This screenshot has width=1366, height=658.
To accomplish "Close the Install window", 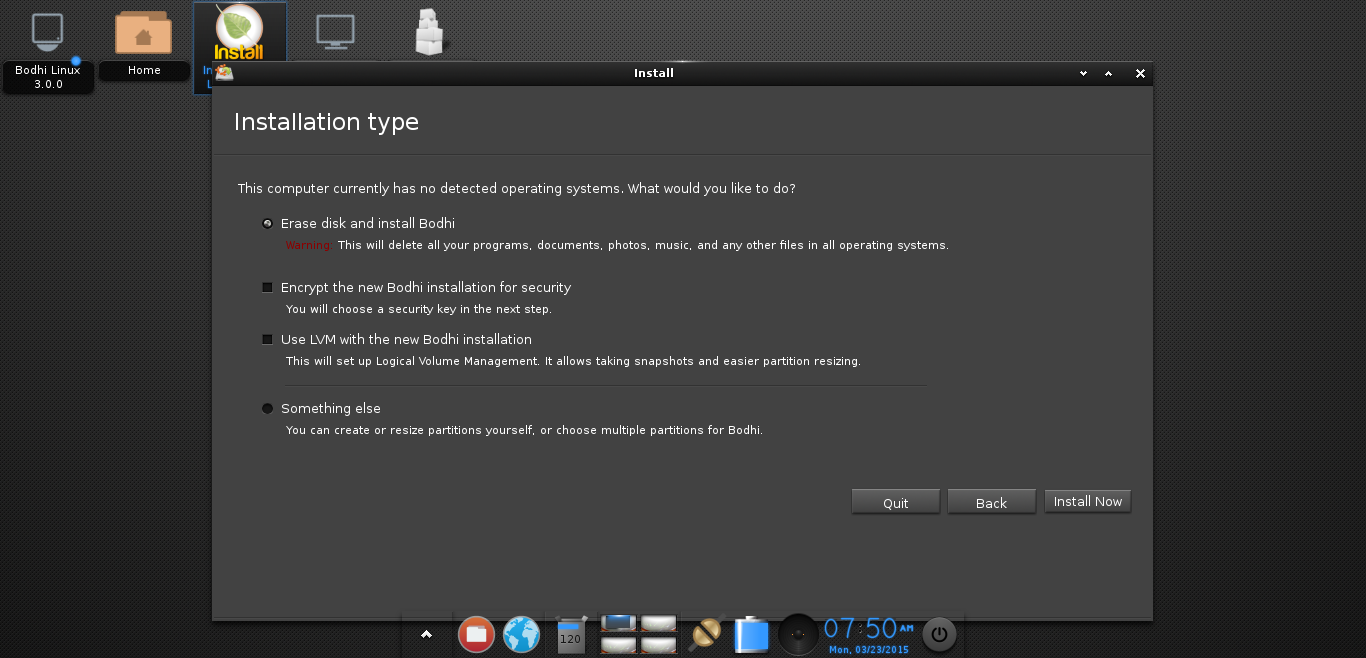I will point(1140,73).
